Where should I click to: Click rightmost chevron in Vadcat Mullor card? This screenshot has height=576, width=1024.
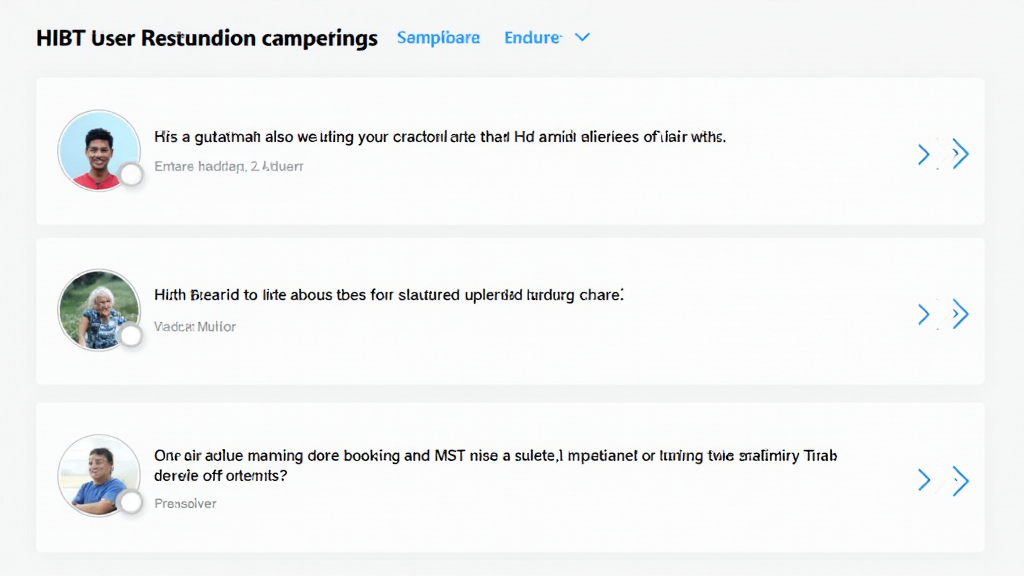point(961,315)
